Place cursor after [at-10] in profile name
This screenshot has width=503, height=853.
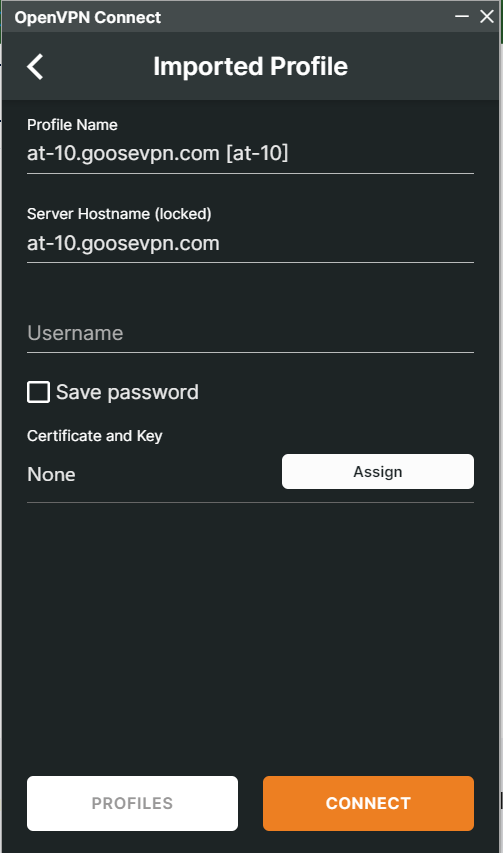[x=290, y=153]
